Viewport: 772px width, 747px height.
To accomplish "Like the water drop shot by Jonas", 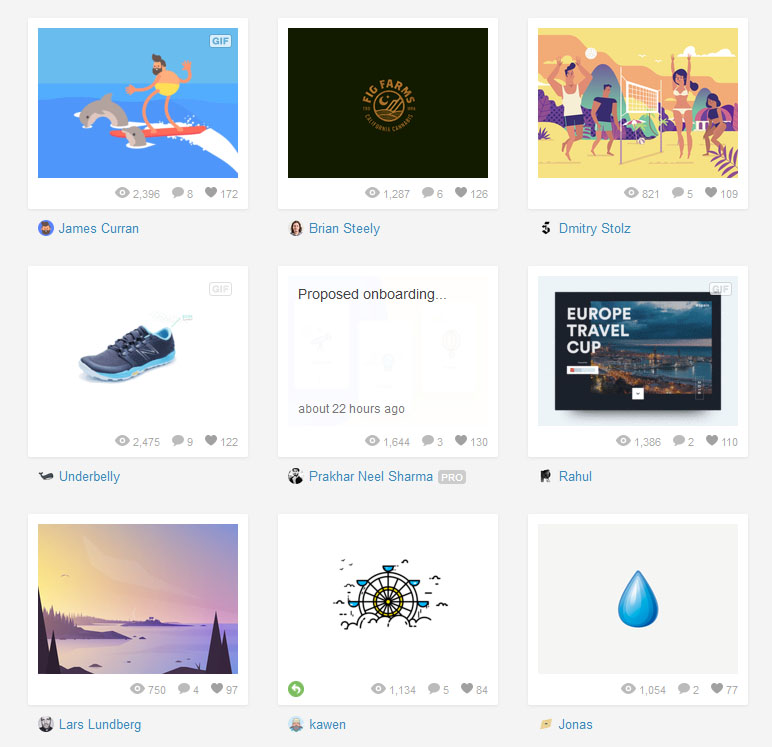I will (x=717, y=688).
